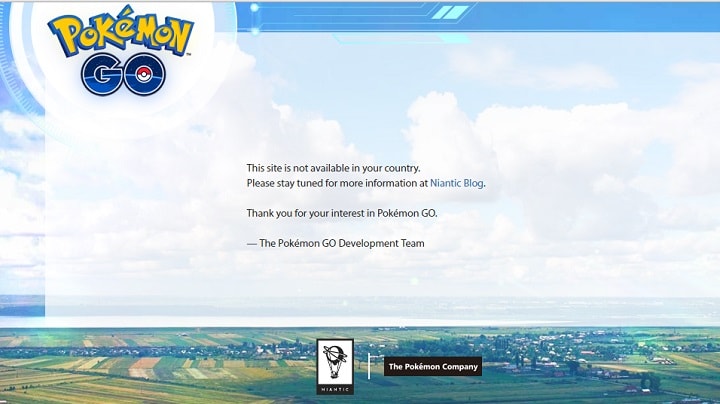Click the 'Please stay tuned' text
This screenshot has width=720, height=404.
[x=336, y=184]
